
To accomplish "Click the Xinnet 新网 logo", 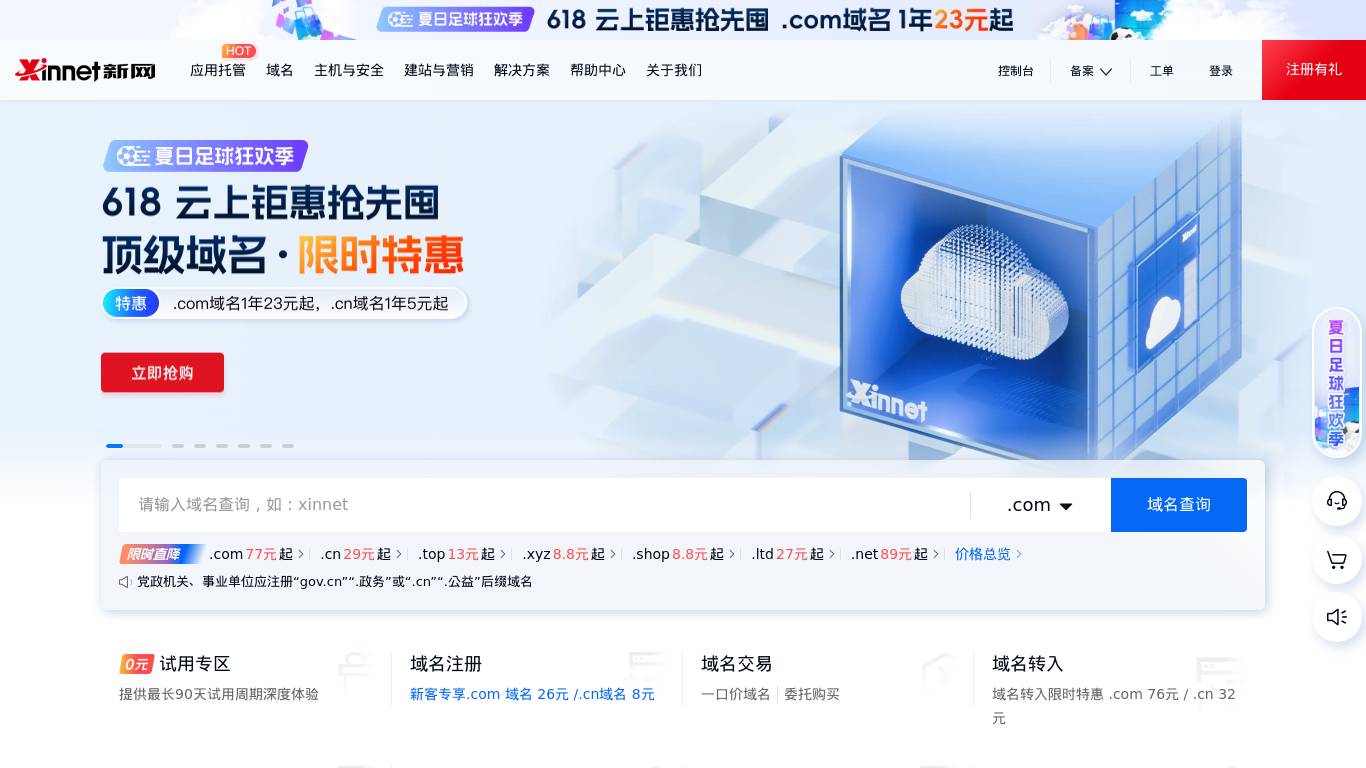I will [85, 70].
